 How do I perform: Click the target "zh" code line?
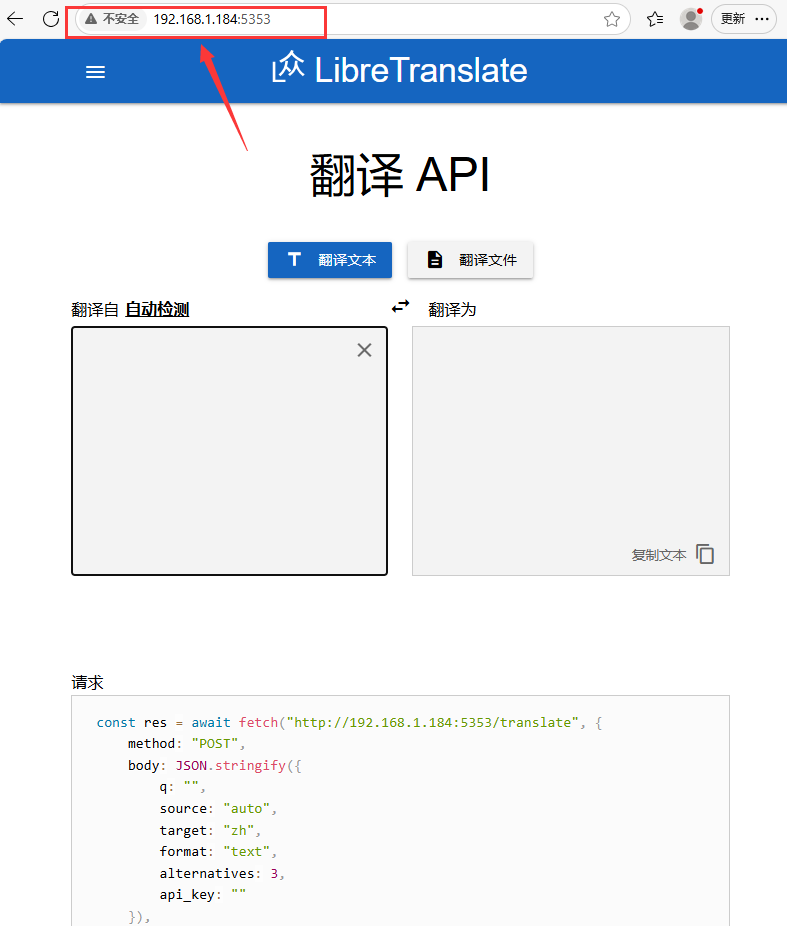pos(210,830)
